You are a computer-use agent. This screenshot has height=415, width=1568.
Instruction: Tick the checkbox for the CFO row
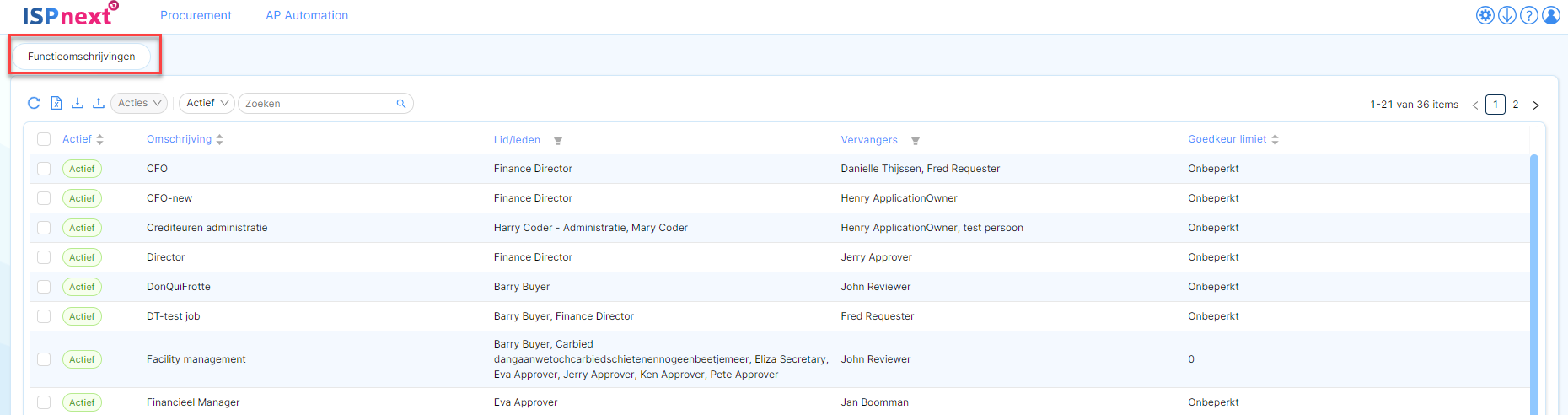pos(44,169)
